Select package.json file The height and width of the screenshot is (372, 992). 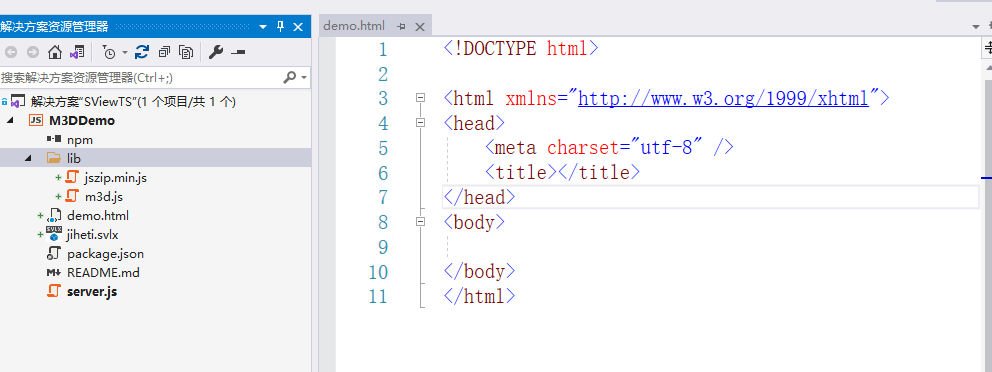[x=105, y=254]
